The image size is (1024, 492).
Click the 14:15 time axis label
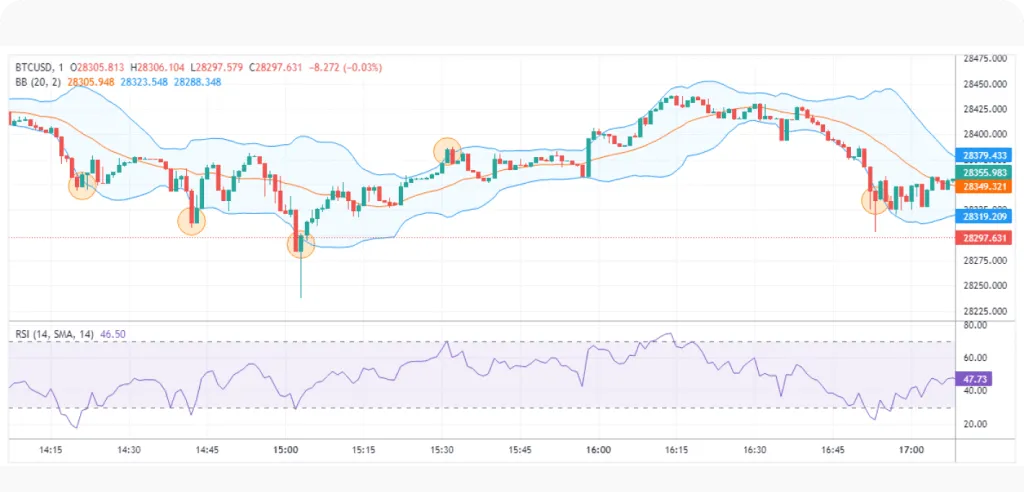[51, 451]
